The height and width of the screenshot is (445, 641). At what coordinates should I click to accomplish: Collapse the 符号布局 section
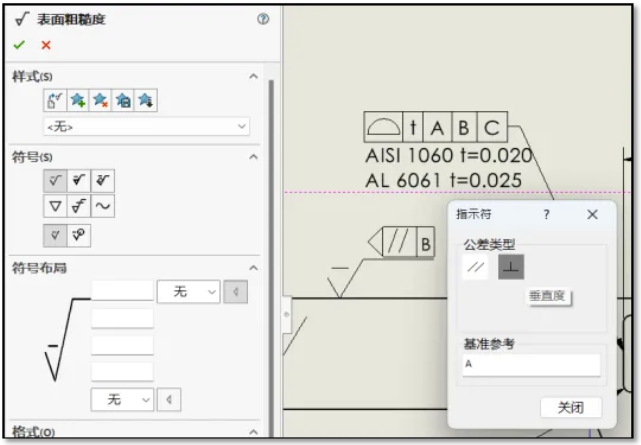[253, 268]
